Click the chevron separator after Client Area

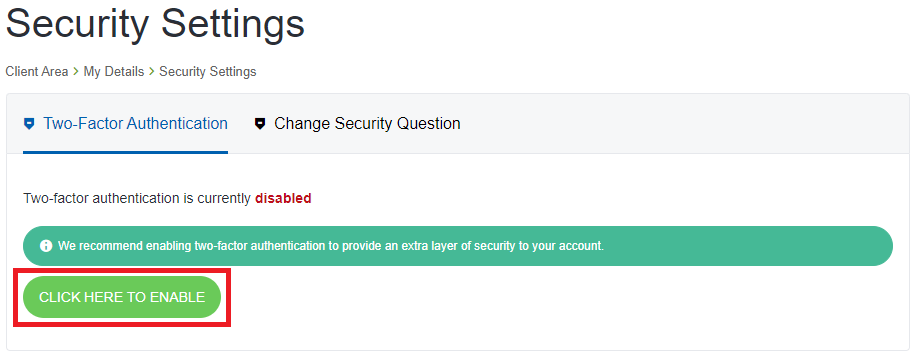click(76, 72)
